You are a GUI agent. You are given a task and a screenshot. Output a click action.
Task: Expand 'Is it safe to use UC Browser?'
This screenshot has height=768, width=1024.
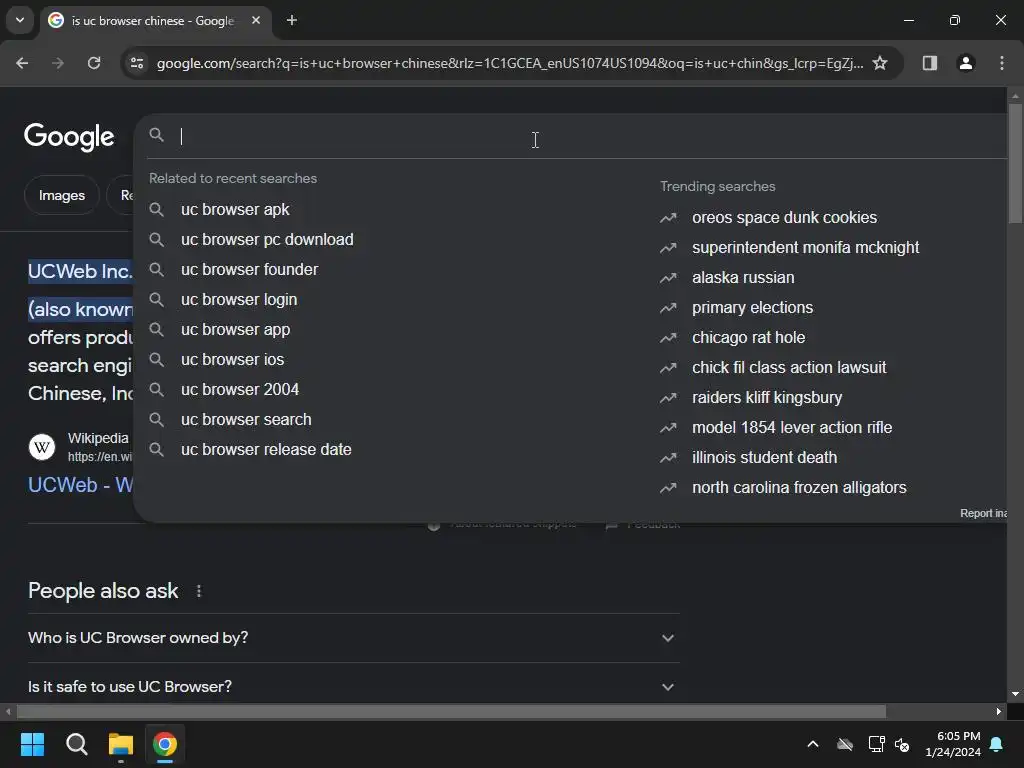tap(353, 687)
